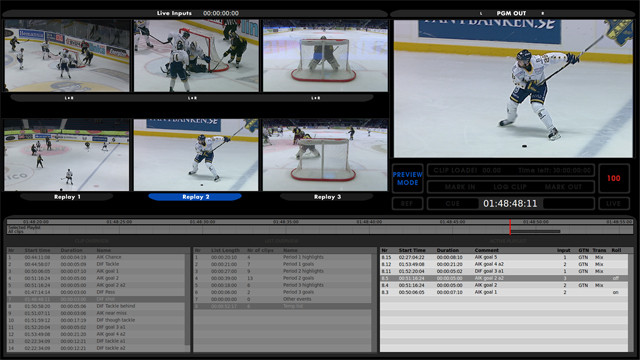This screenshot has width=640, height=360.
Task: Click the red 100 speed indicator
Action: [x=613, y=178]
